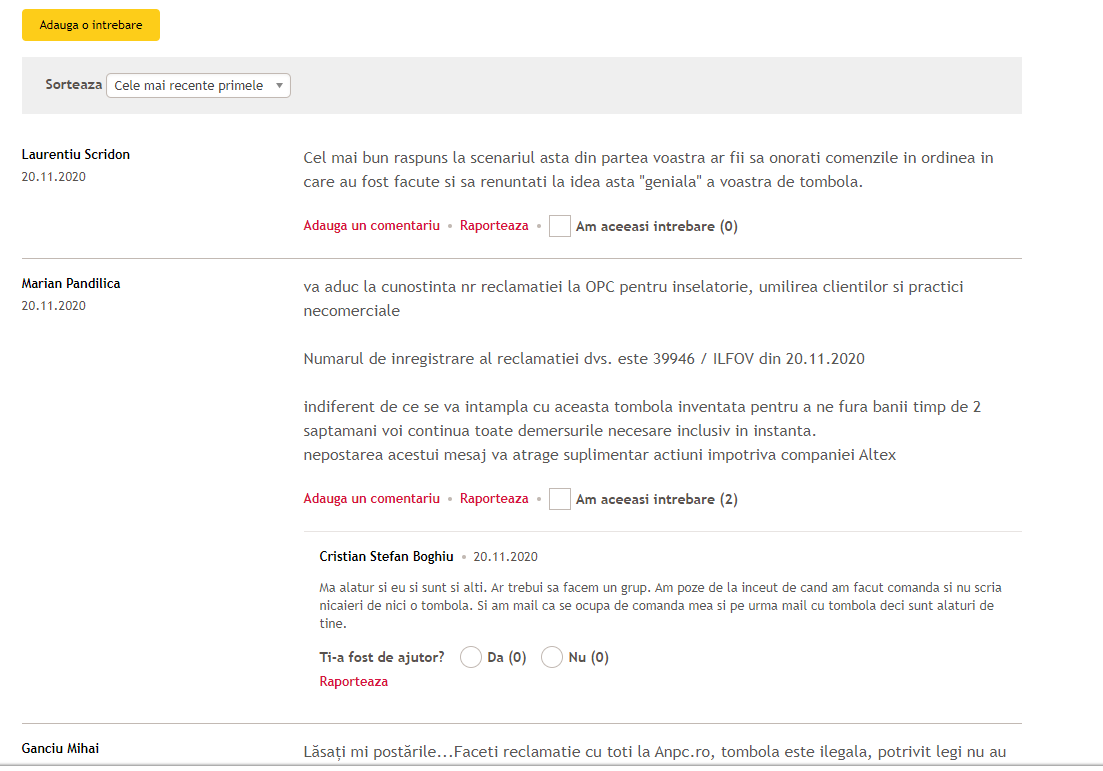Add a comment on Marian Pandilica's question
The width and height of the screenshot is (1103, 771).
coord(371,498)
